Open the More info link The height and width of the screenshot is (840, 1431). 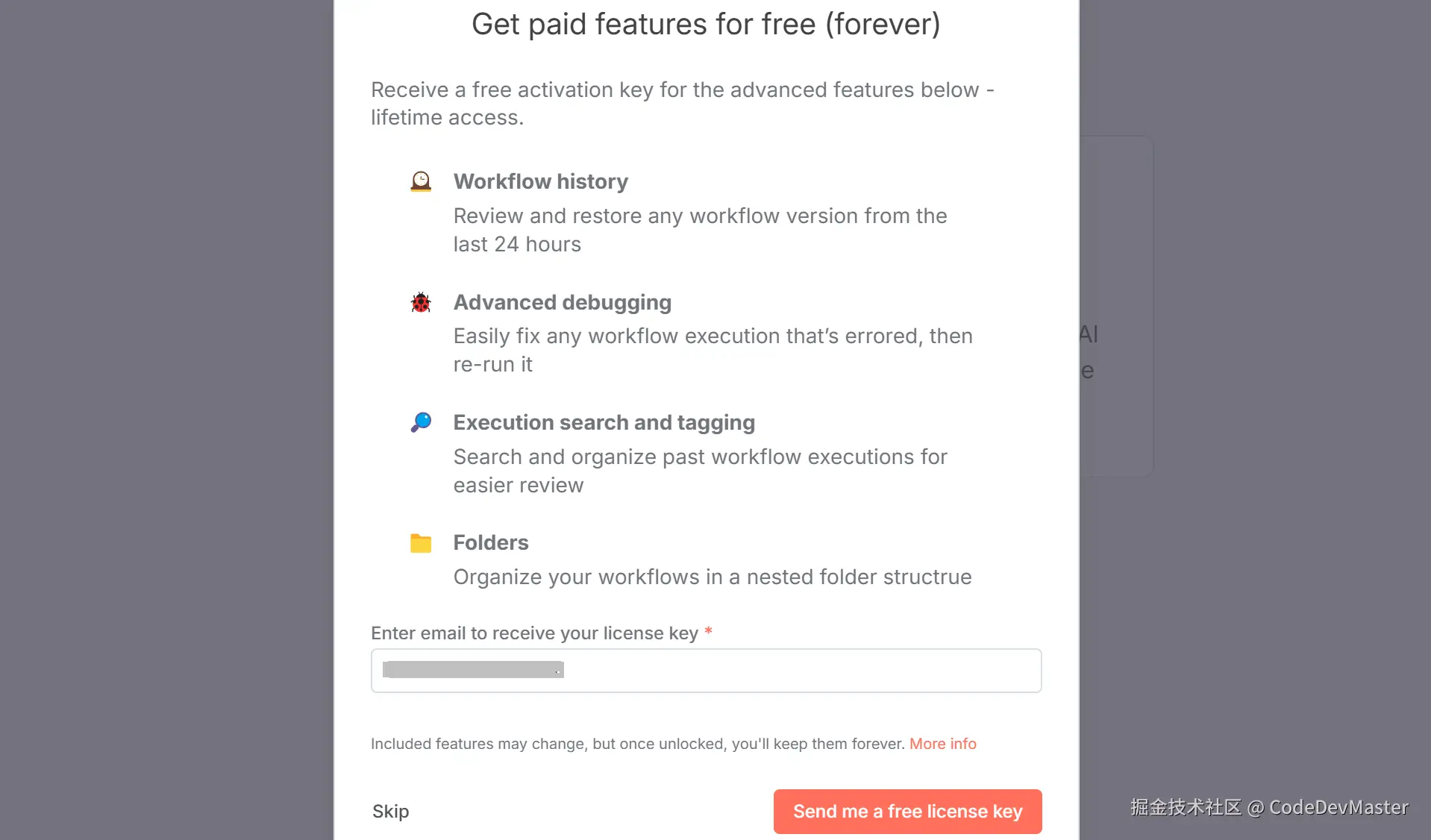(942, 744)
